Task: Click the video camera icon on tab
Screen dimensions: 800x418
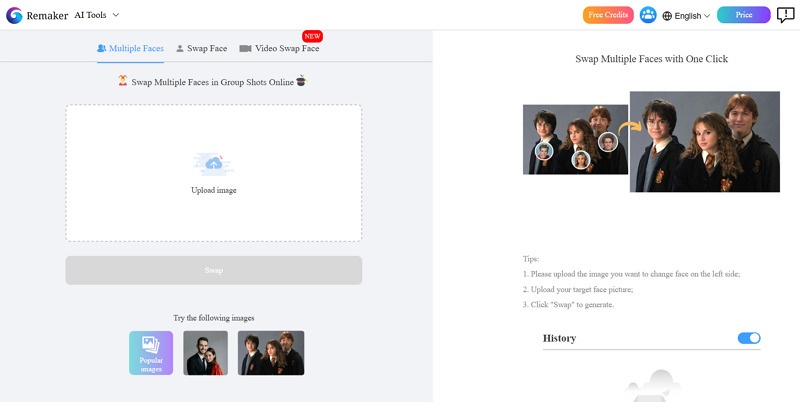Action: (x=245, y=48)
